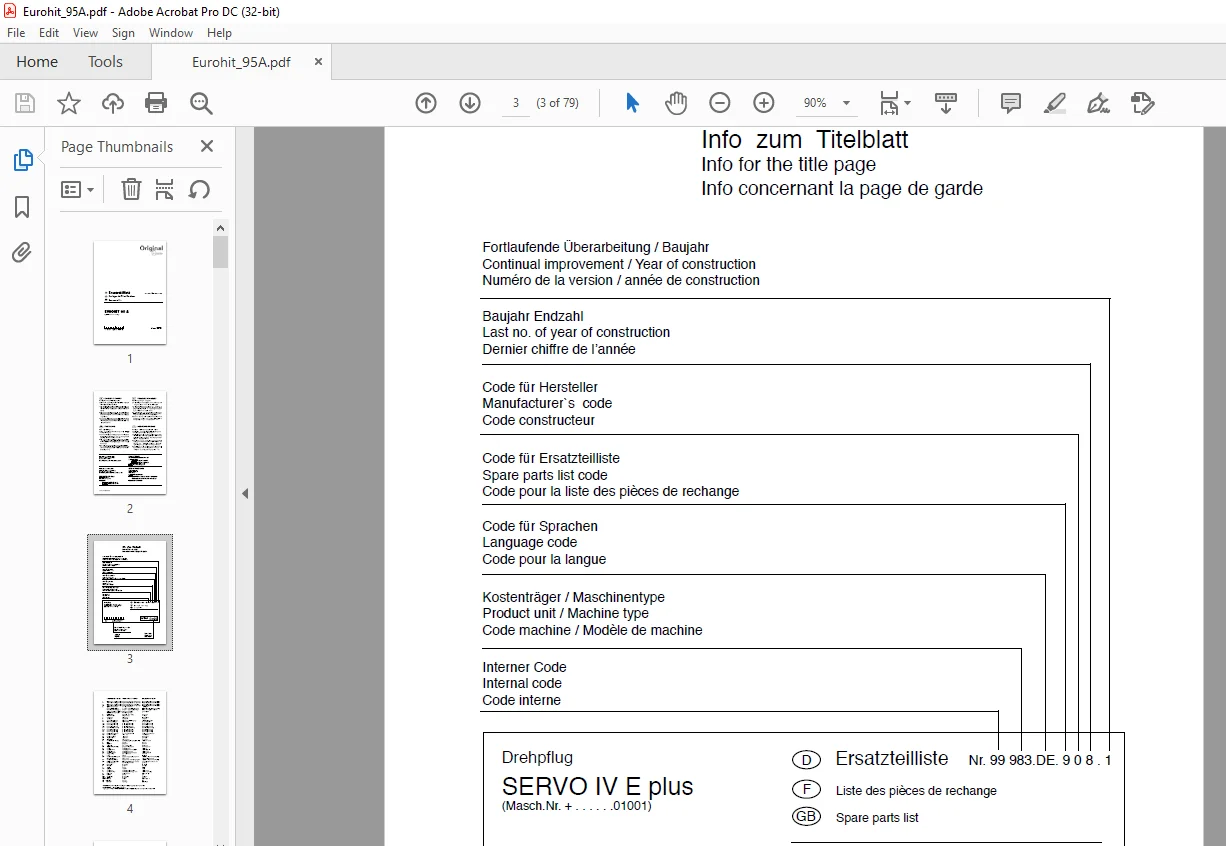Click 'Internal code' text line
This screenshot has width=1226, height=846.
click(522, 683)
